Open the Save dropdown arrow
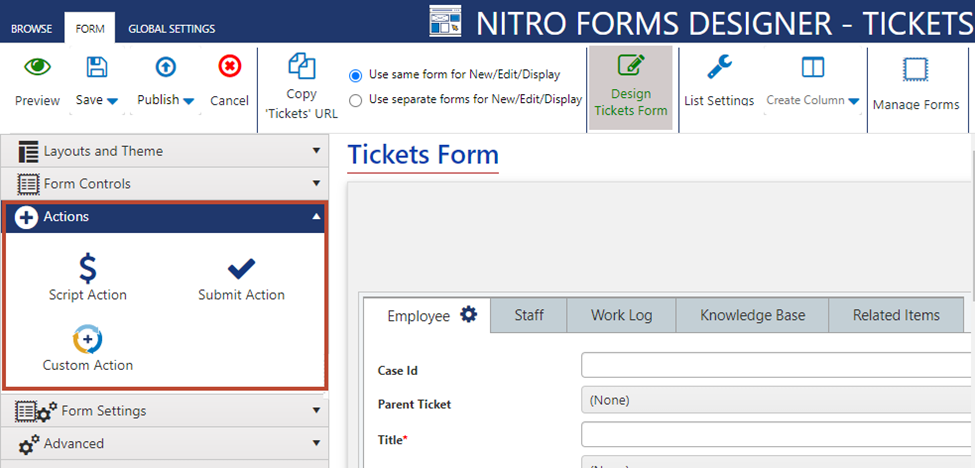The image size is (975, 468). coord(113,101)
